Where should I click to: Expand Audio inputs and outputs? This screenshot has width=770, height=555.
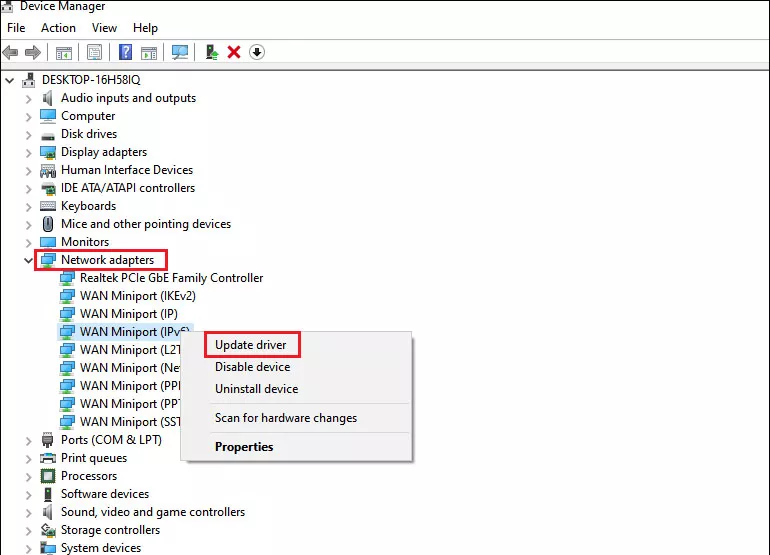pos(28,99)
